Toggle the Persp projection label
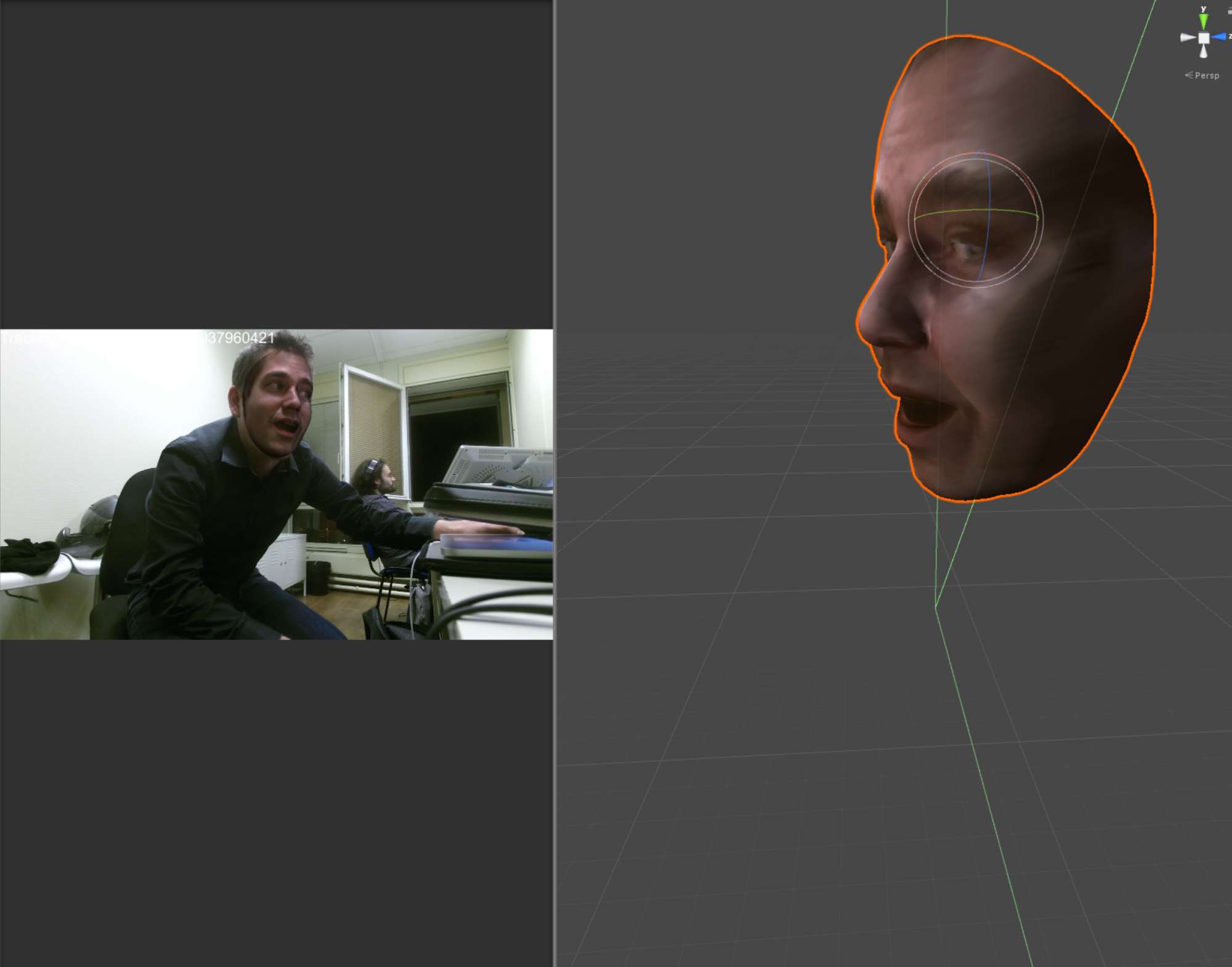 pos(1206,75)
